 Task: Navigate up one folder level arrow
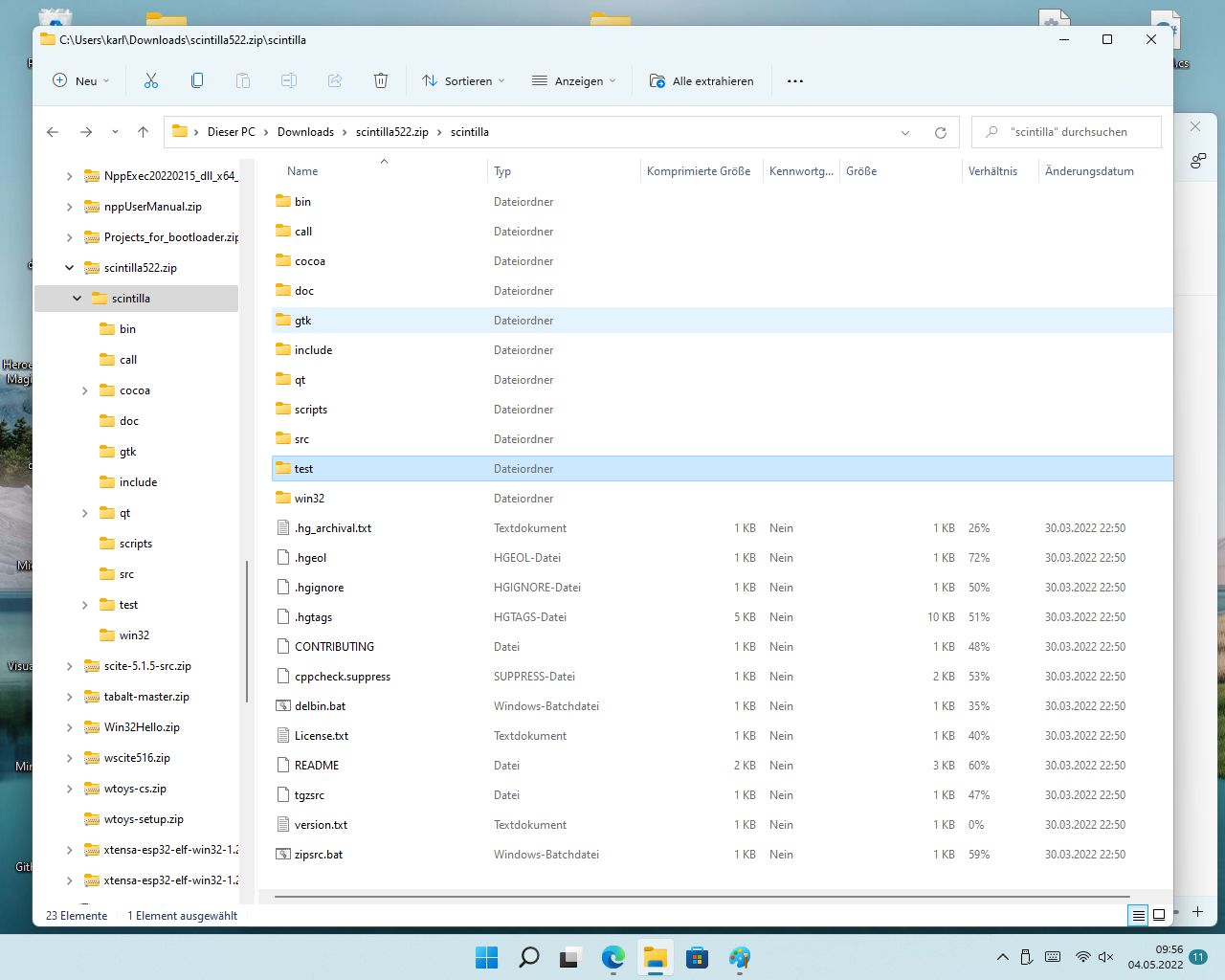(144, 132)
